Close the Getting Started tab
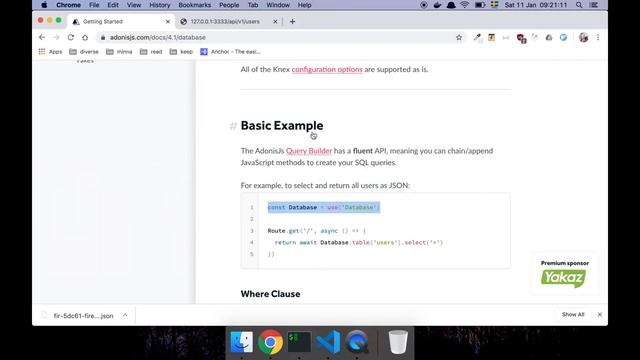The width and height of the screenshot is (640, 360). point(167,22)
